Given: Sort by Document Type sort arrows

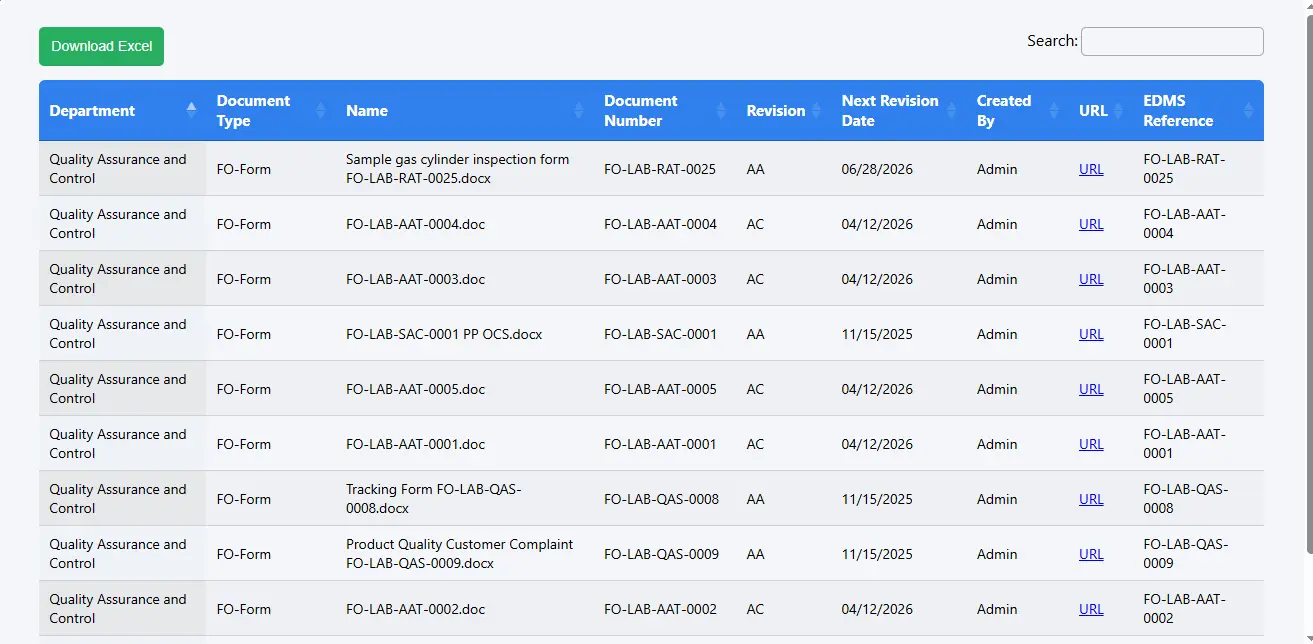Looking at the screenshot, I should pyautogui.click(x=321, y=110).
